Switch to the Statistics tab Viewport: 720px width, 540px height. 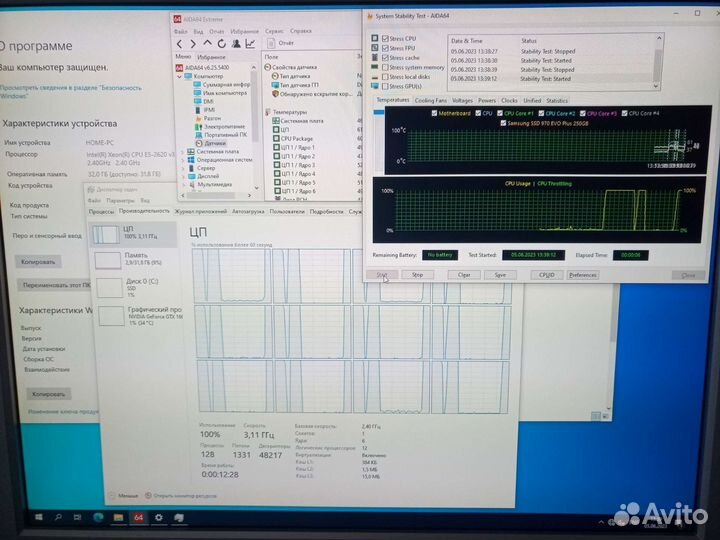click(557, 100)
